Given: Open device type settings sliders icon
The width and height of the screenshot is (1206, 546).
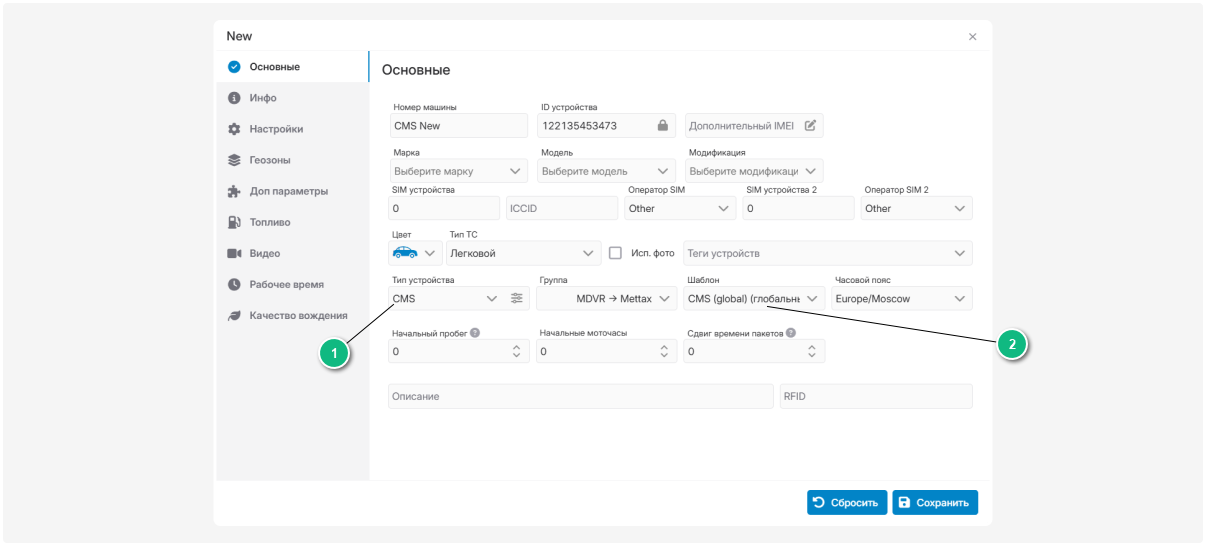Looking at the screenshot, I should (517, 298).
